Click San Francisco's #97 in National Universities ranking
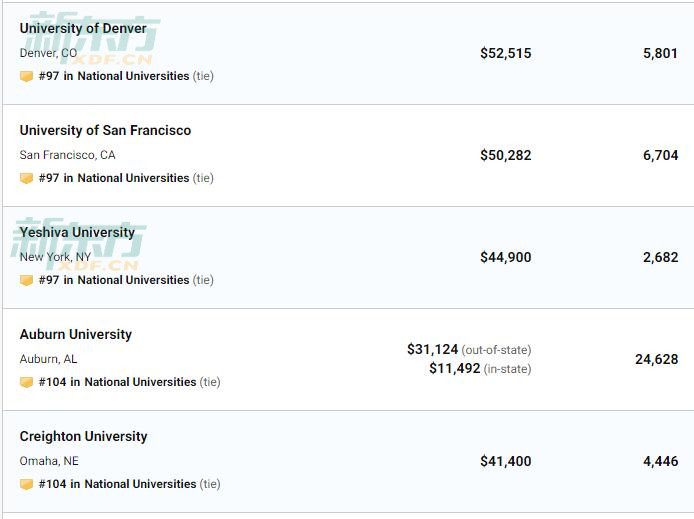Image resolution: width=694 pixels, height=519 pixels. (114, 178)
